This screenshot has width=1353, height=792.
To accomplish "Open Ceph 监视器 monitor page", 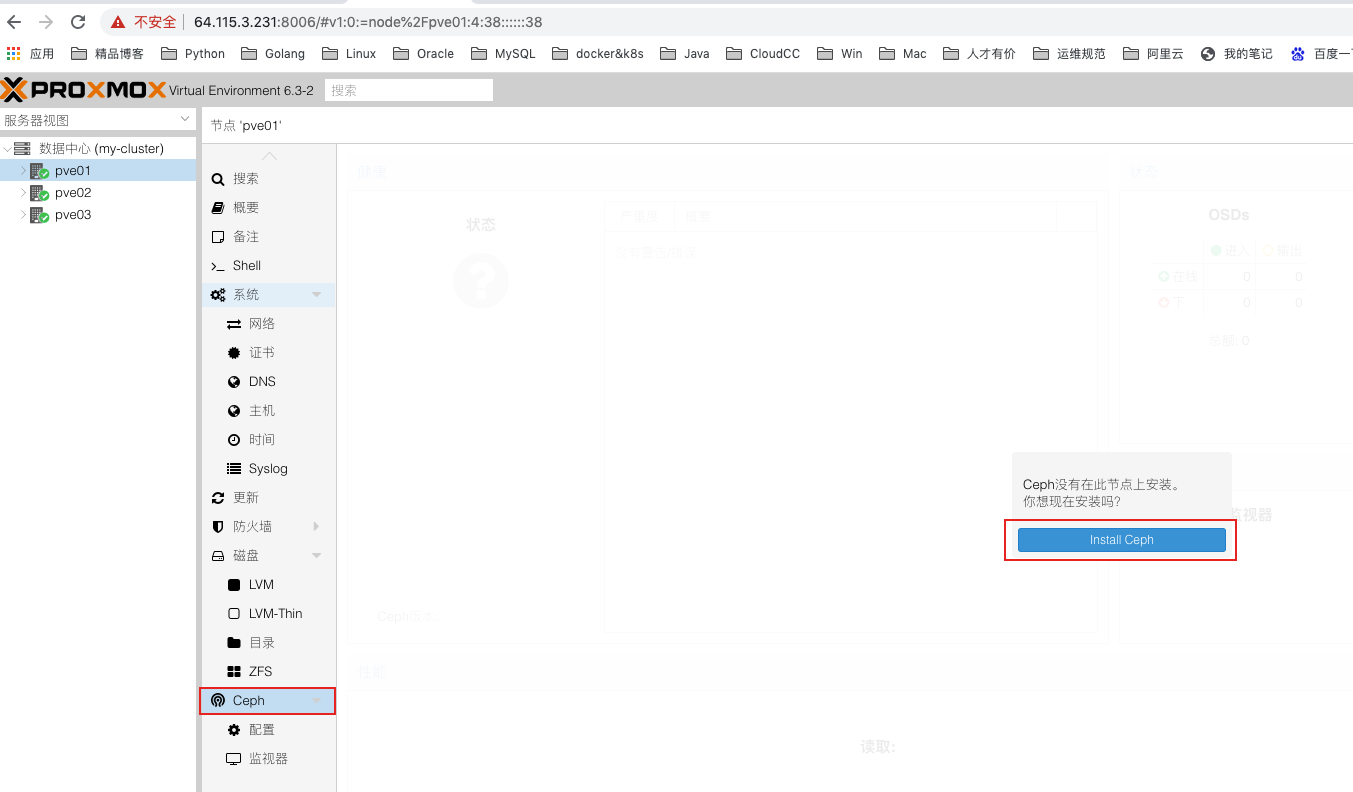I will [x=268, y=759].
